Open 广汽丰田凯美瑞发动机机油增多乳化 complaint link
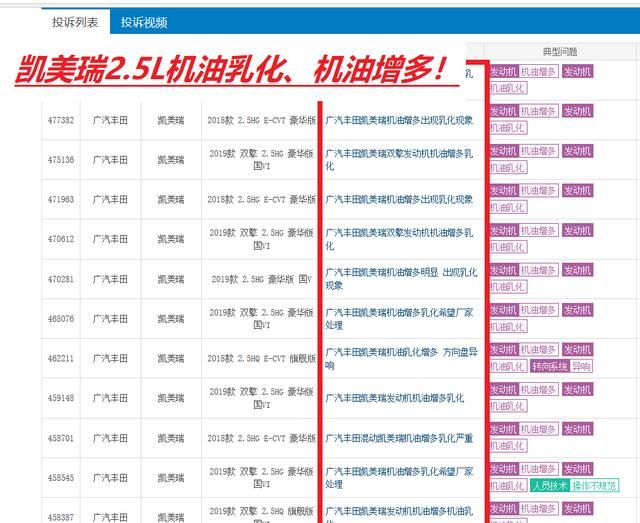The height and width of the screenshot is (523, 640). pyautogui.click(x=394, y=398)
